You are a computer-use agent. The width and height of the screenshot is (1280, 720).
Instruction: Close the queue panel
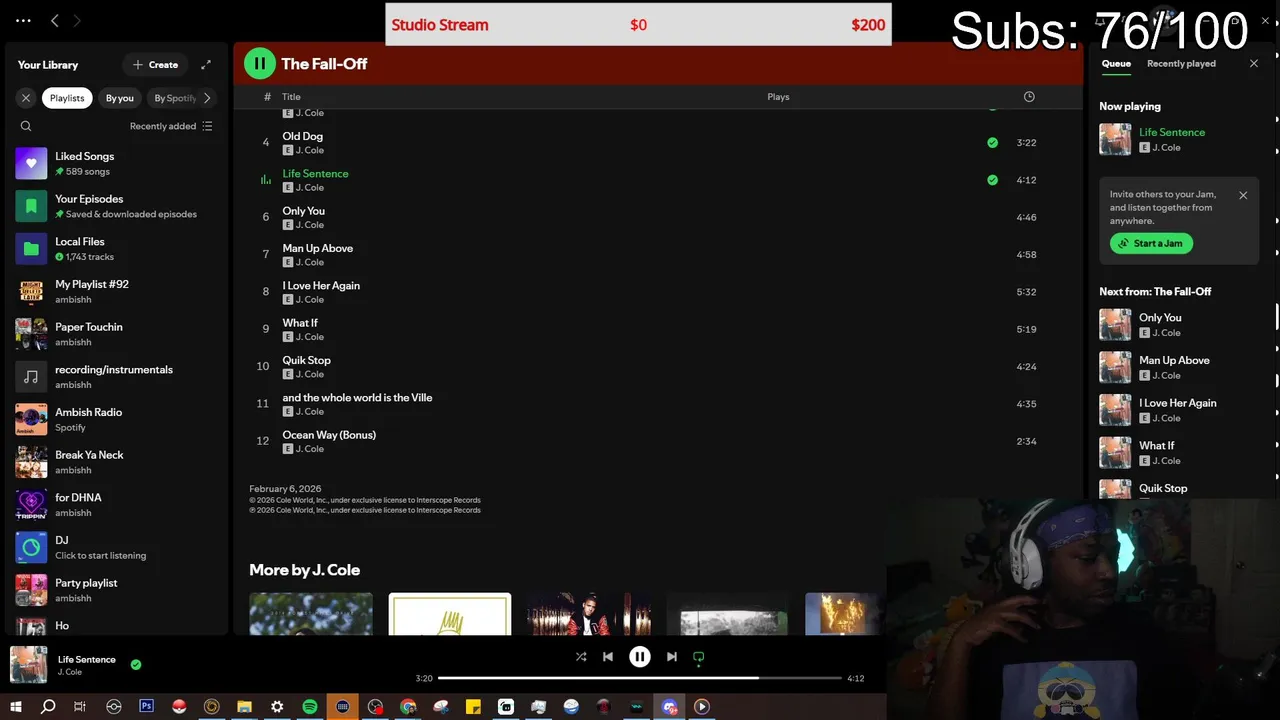click(1254, 64)
